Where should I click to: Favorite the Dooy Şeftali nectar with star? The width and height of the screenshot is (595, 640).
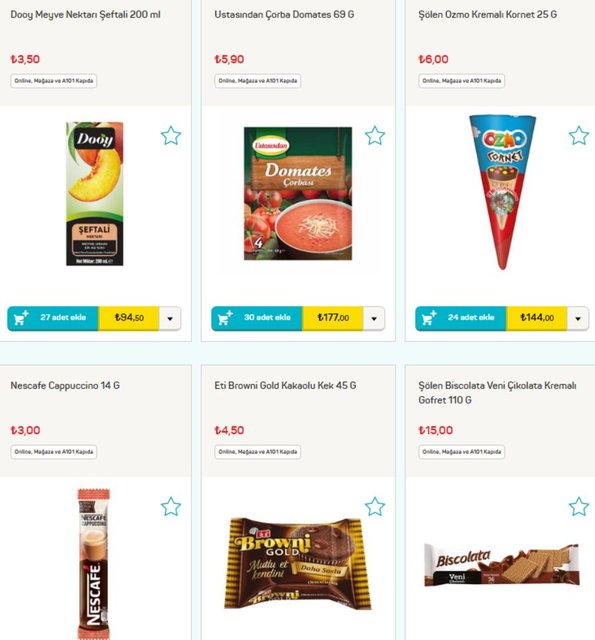tap(171, 136)
